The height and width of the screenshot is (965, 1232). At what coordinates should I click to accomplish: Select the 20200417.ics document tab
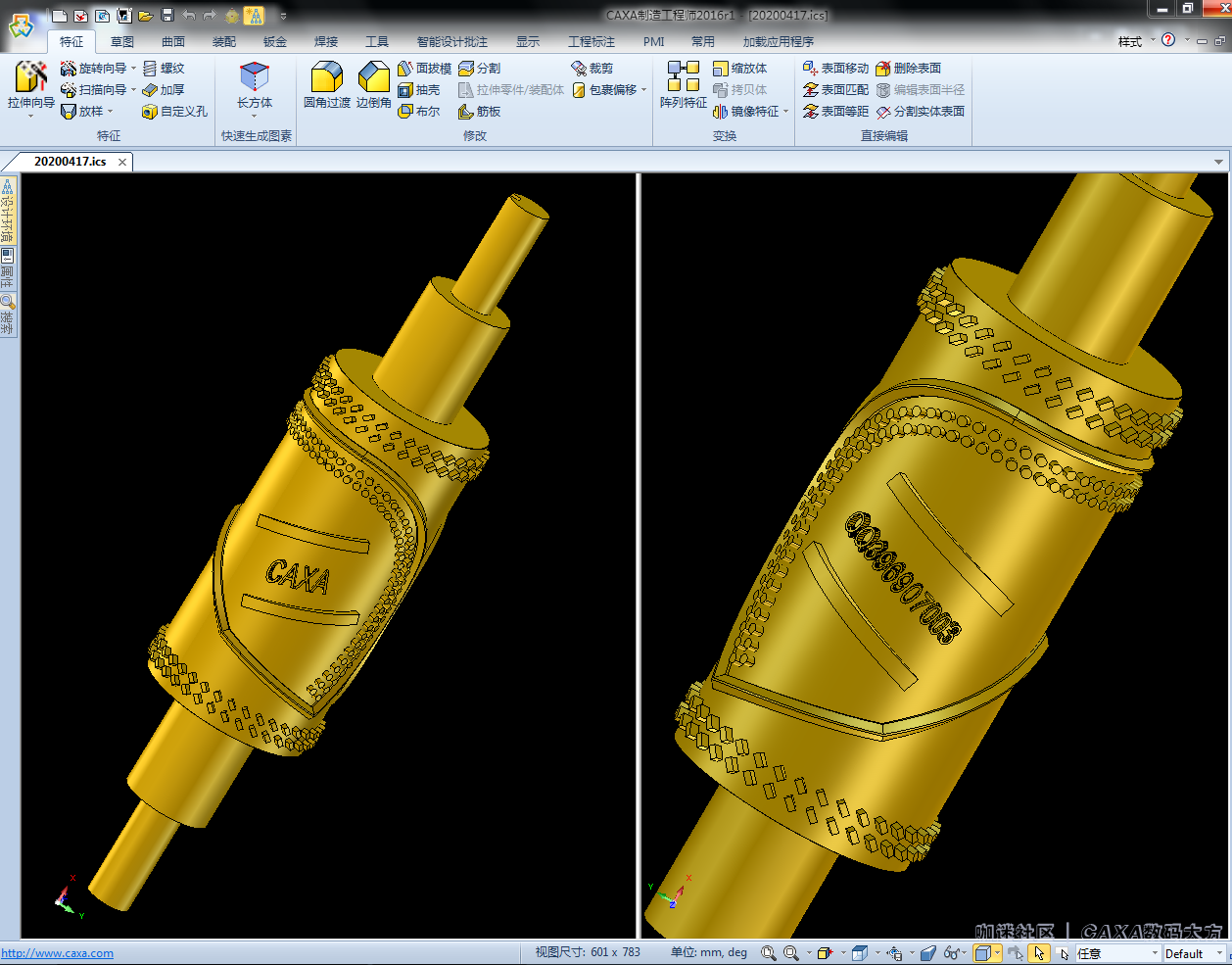[70, 162]
